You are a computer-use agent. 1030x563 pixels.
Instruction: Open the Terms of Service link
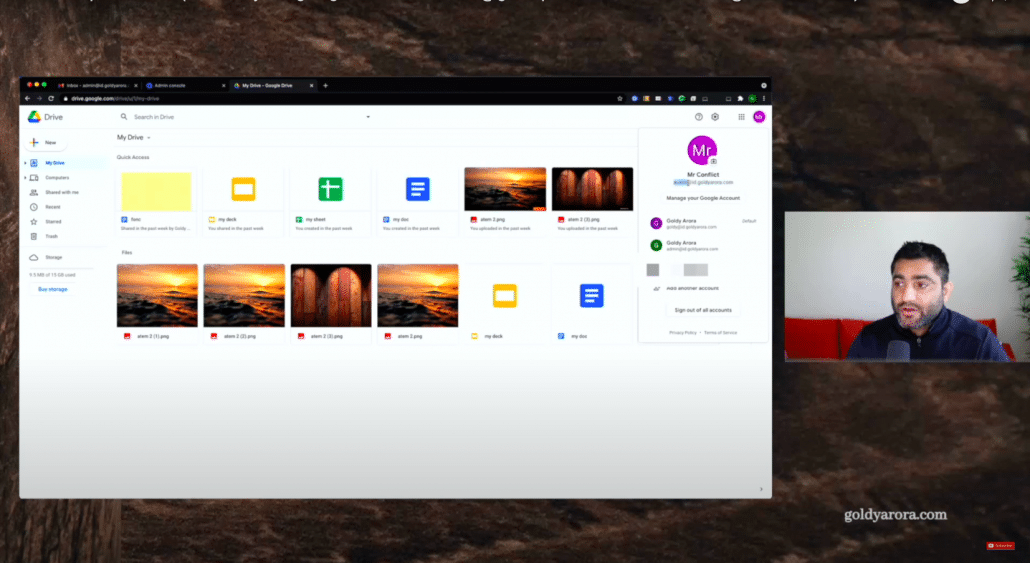[x=721, y=332]
